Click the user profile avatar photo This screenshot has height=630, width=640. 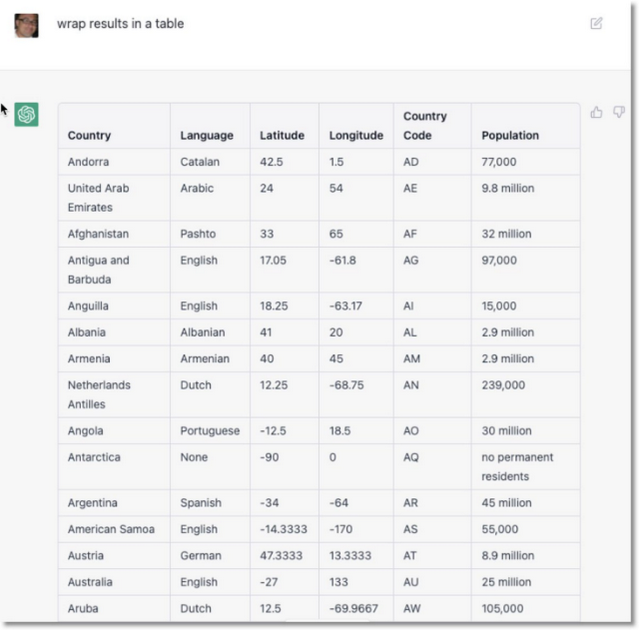click(x=27, y=25)
